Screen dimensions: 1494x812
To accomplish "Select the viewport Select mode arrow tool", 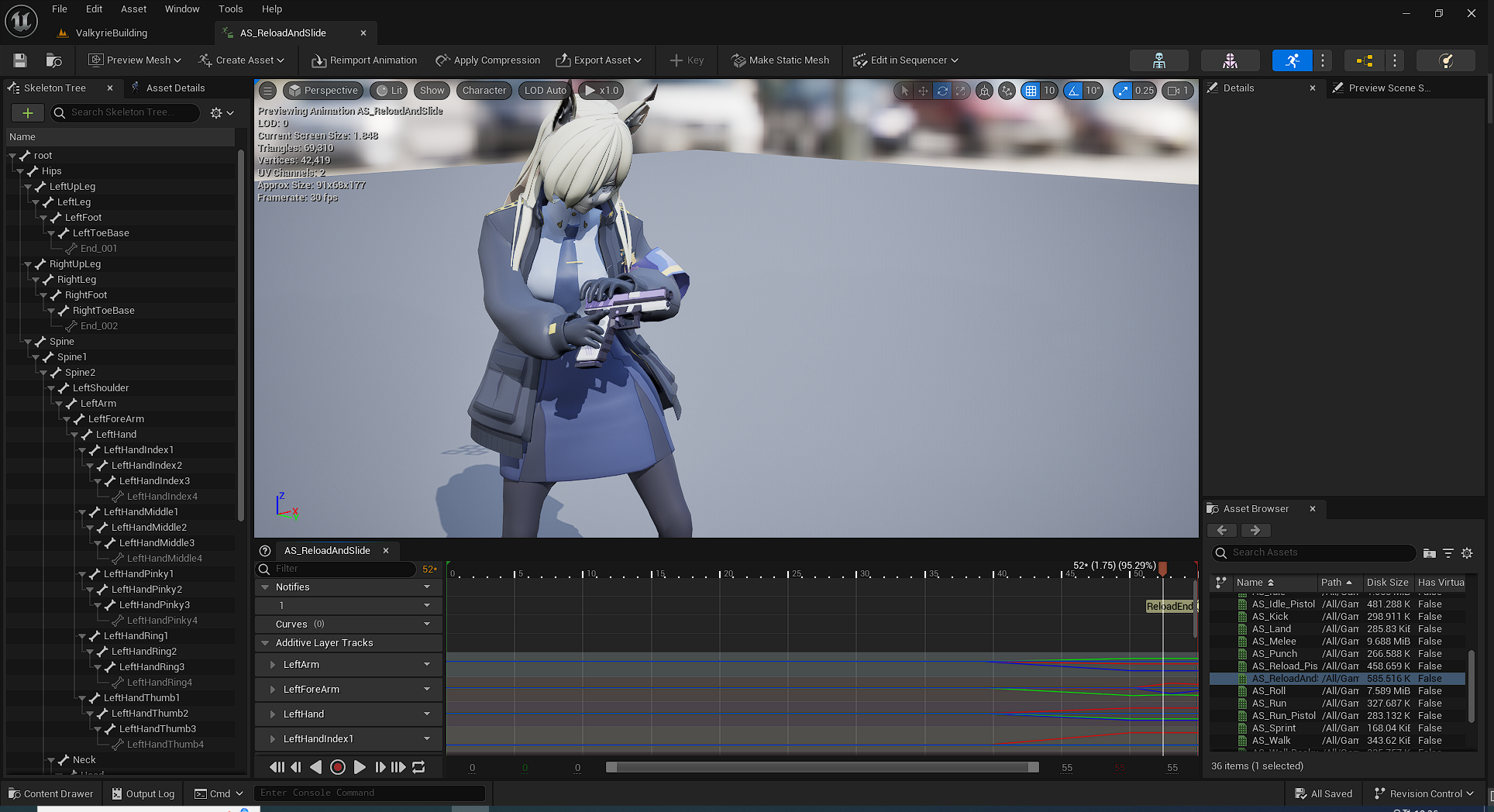I will coord(904,91).
